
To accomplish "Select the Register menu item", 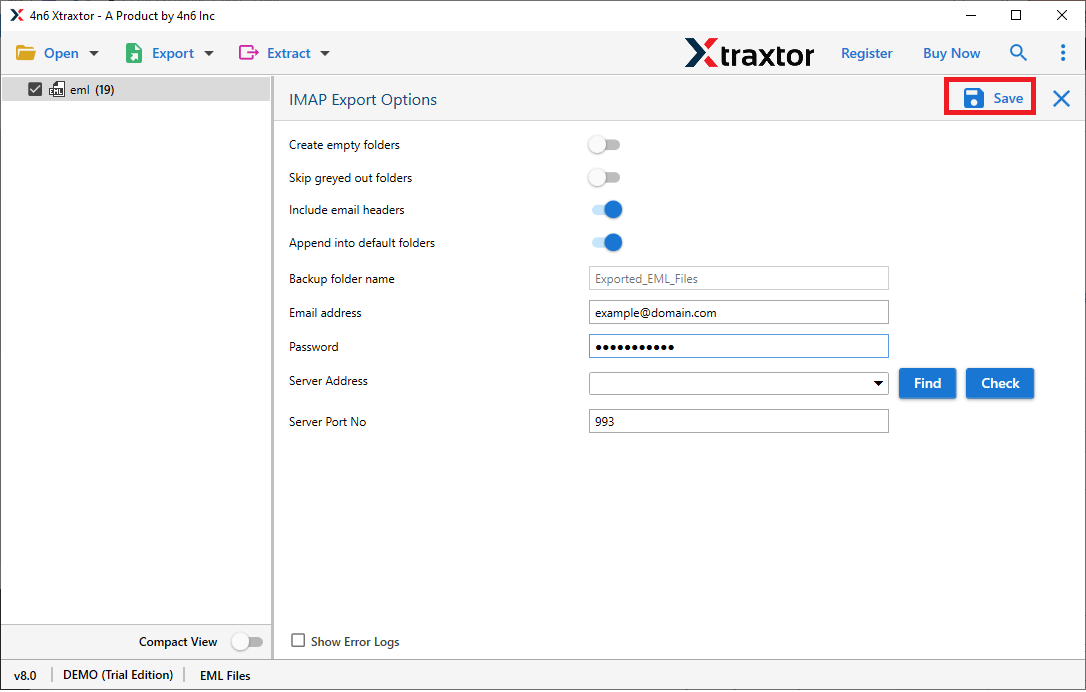I will [866, 52].
